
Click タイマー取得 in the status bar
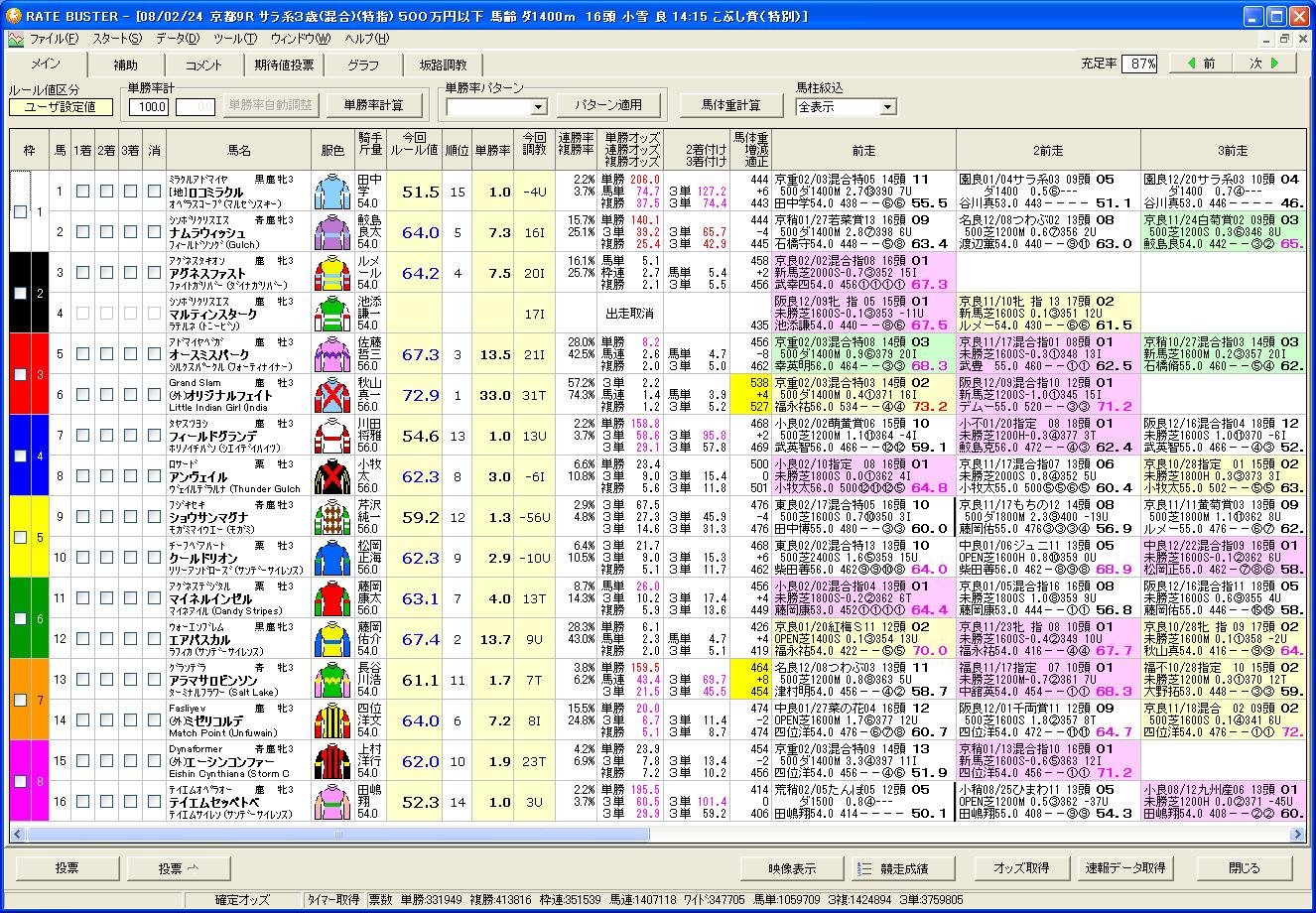(333, 900)
